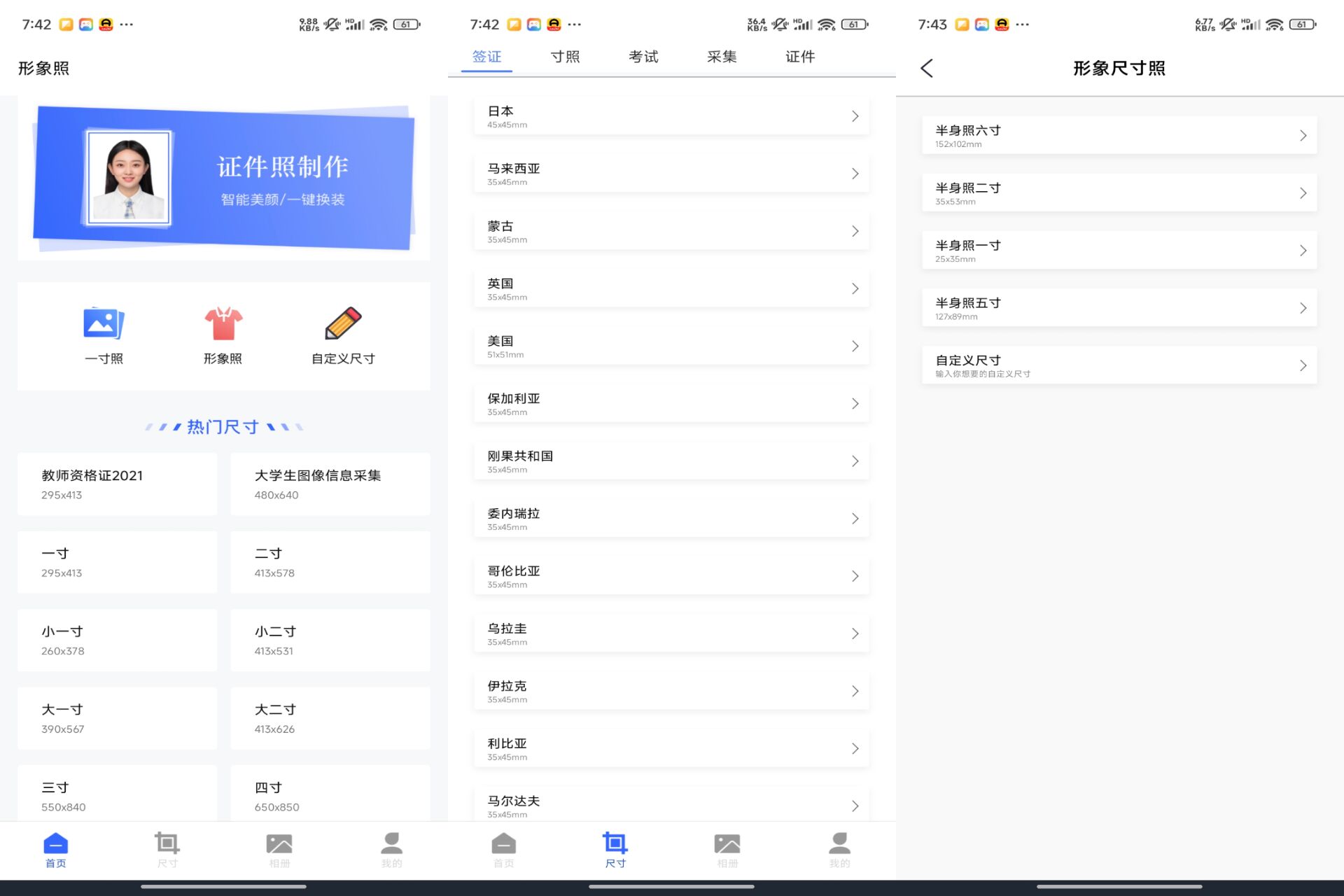
Task: Tap the 自定义尺寸 pencil icon
Action: (x=342, y=324)
